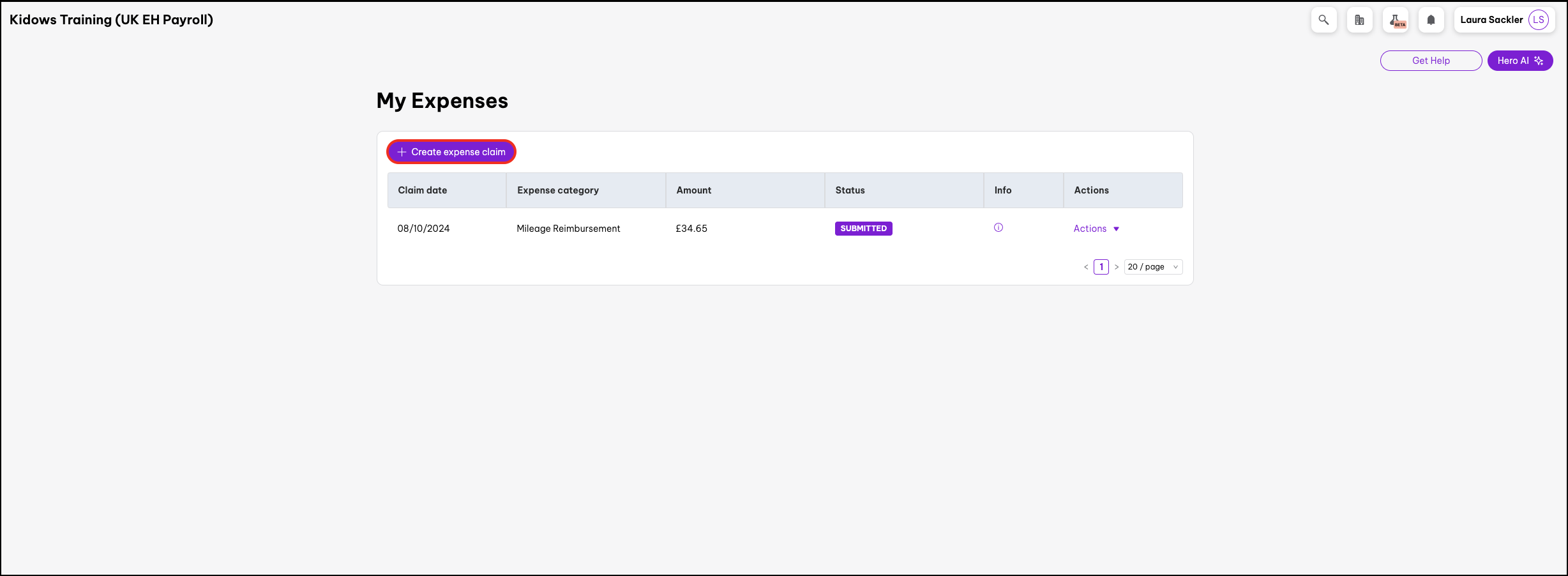Viewport: 1568px width, 576px height.
Task: Click the SUBMITTED status badge
Action: tap(863, 229)
